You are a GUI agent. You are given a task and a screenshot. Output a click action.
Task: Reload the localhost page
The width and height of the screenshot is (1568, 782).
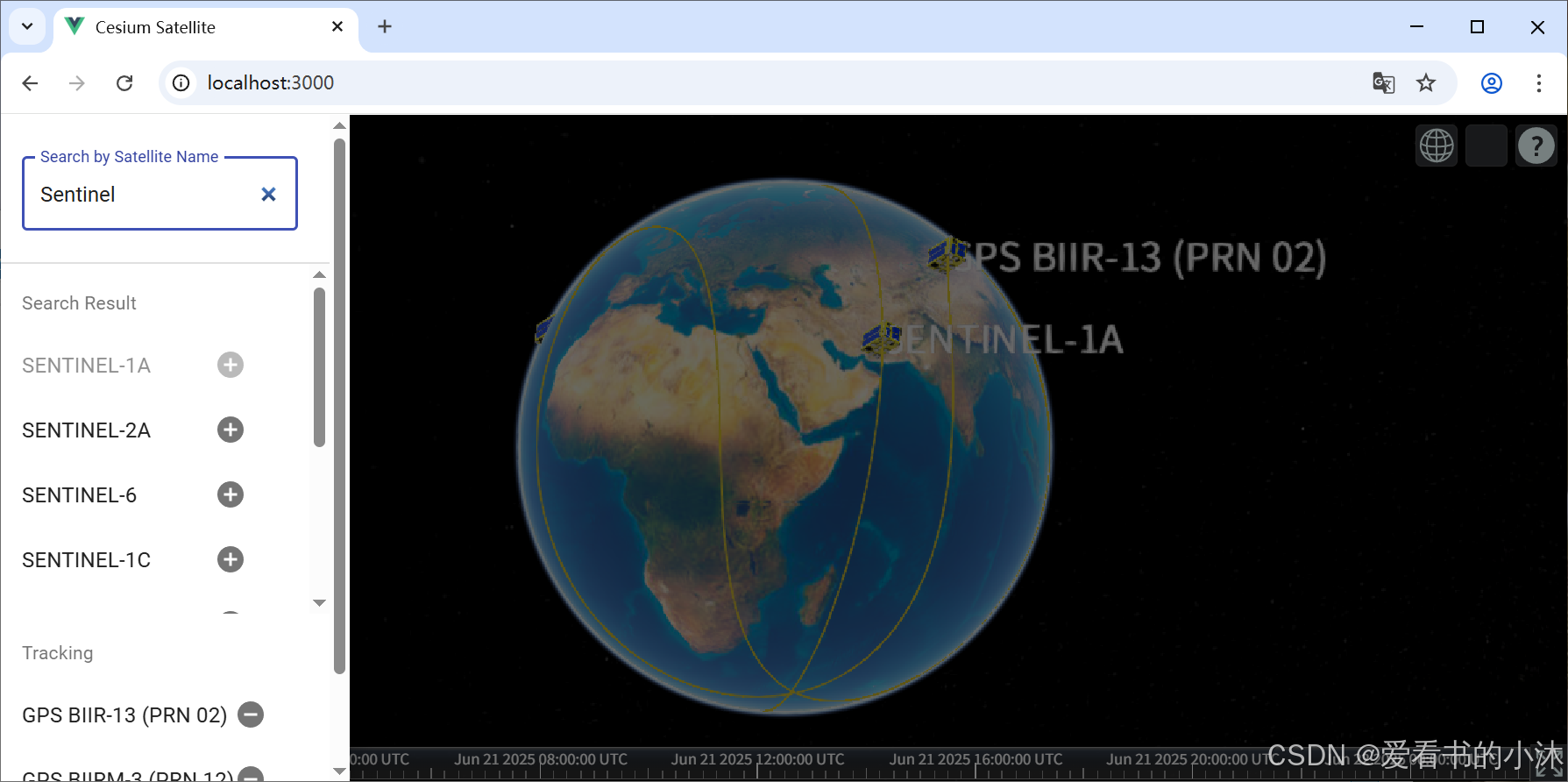point(124,82)
